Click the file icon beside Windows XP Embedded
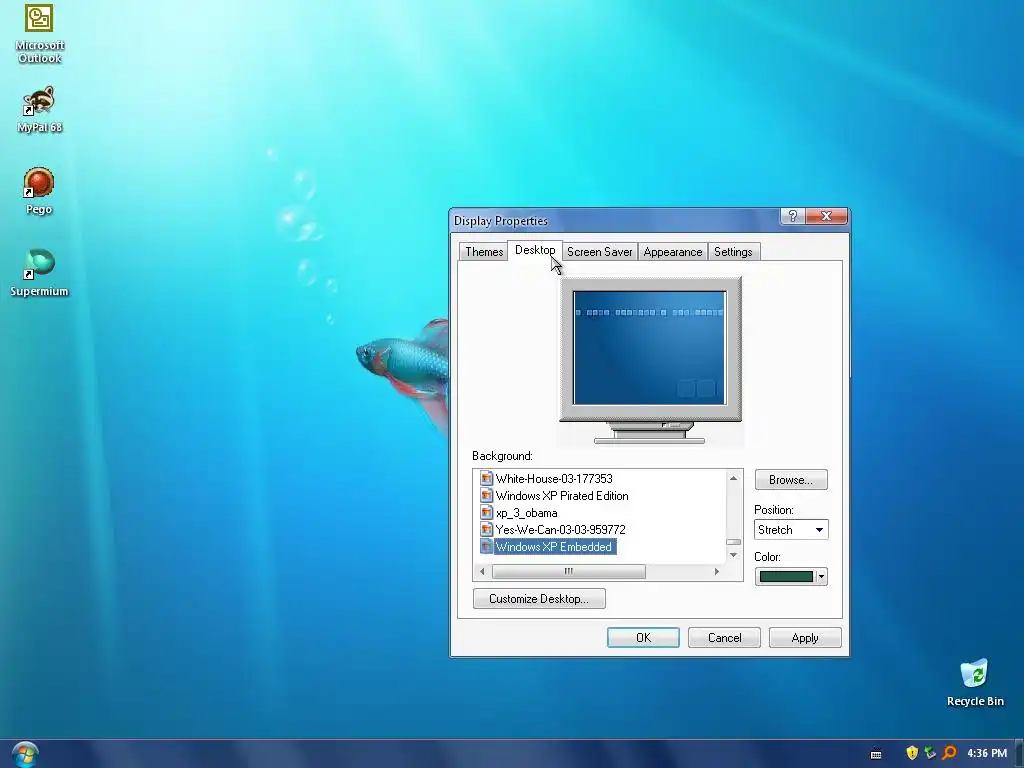Viewport: 1024px width, 768px height. point(486,546)
